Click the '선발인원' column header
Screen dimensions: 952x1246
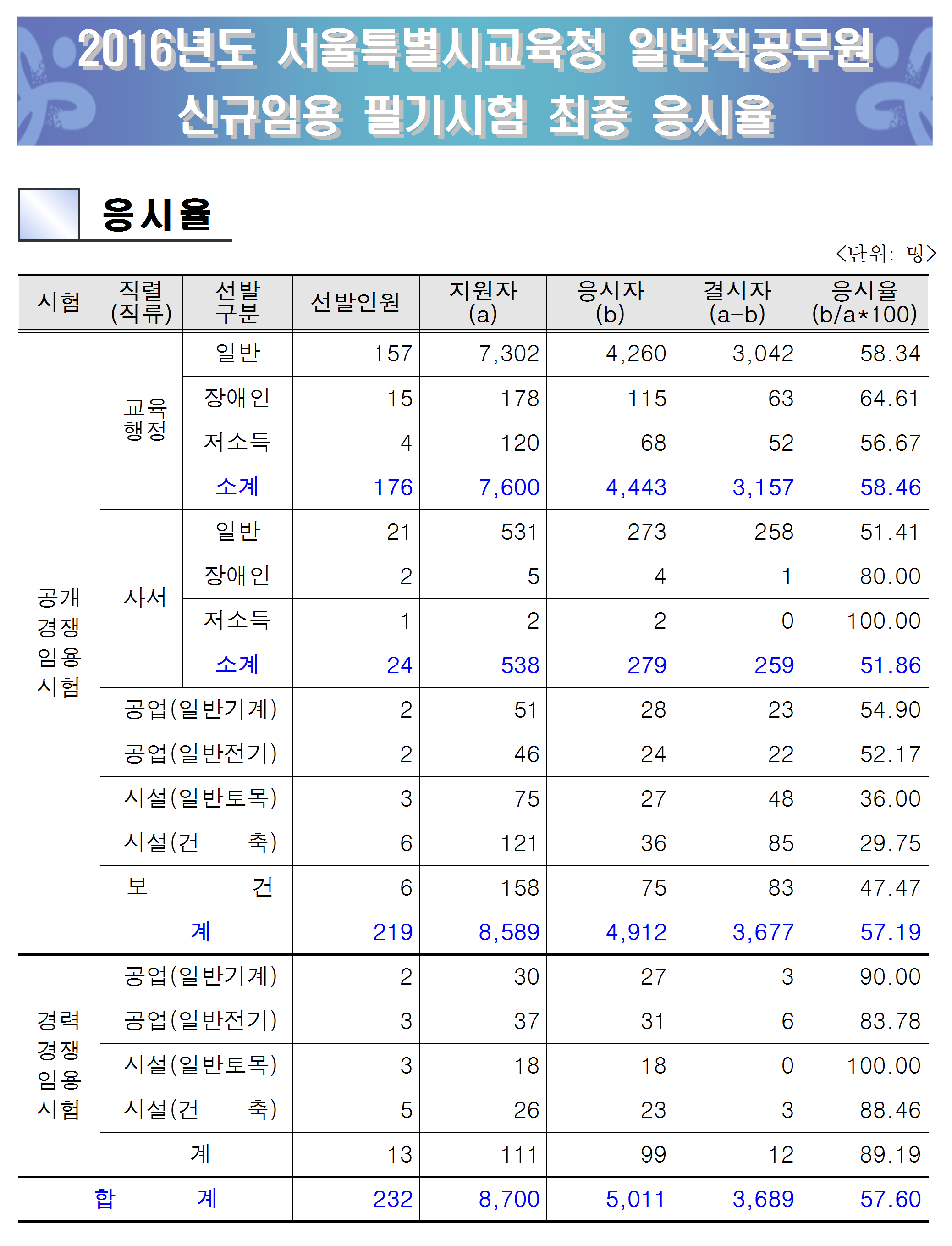[x=355, y=302]
